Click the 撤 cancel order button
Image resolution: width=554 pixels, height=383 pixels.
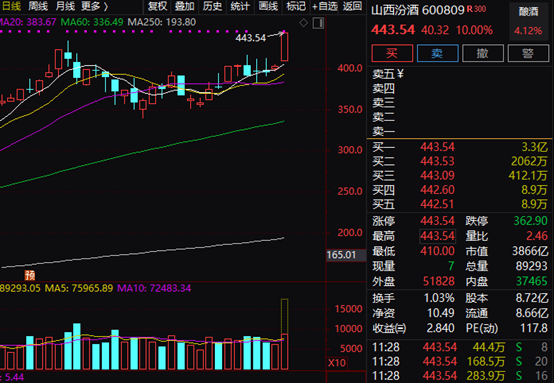point(483,53)
